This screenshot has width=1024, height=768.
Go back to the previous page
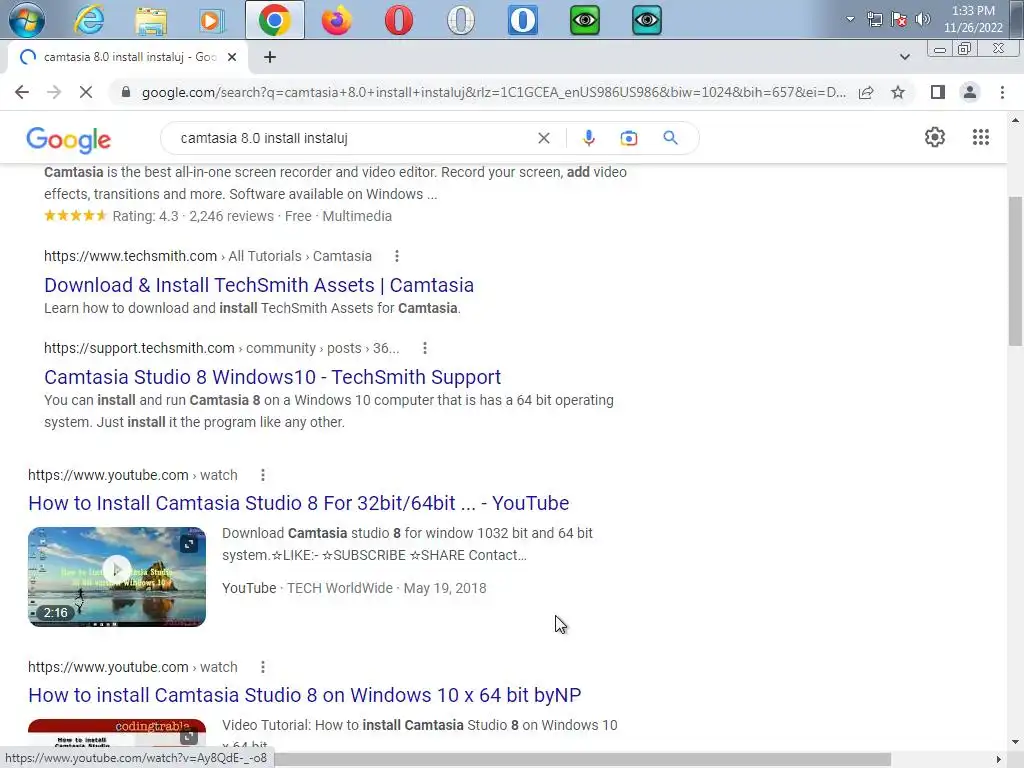[x=22, y=92]
